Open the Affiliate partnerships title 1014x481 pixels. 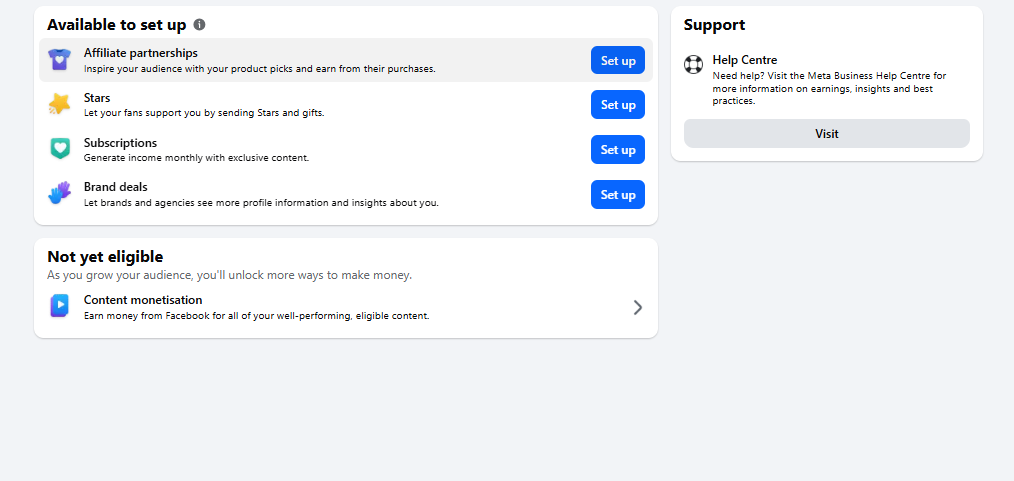point(141,53)
